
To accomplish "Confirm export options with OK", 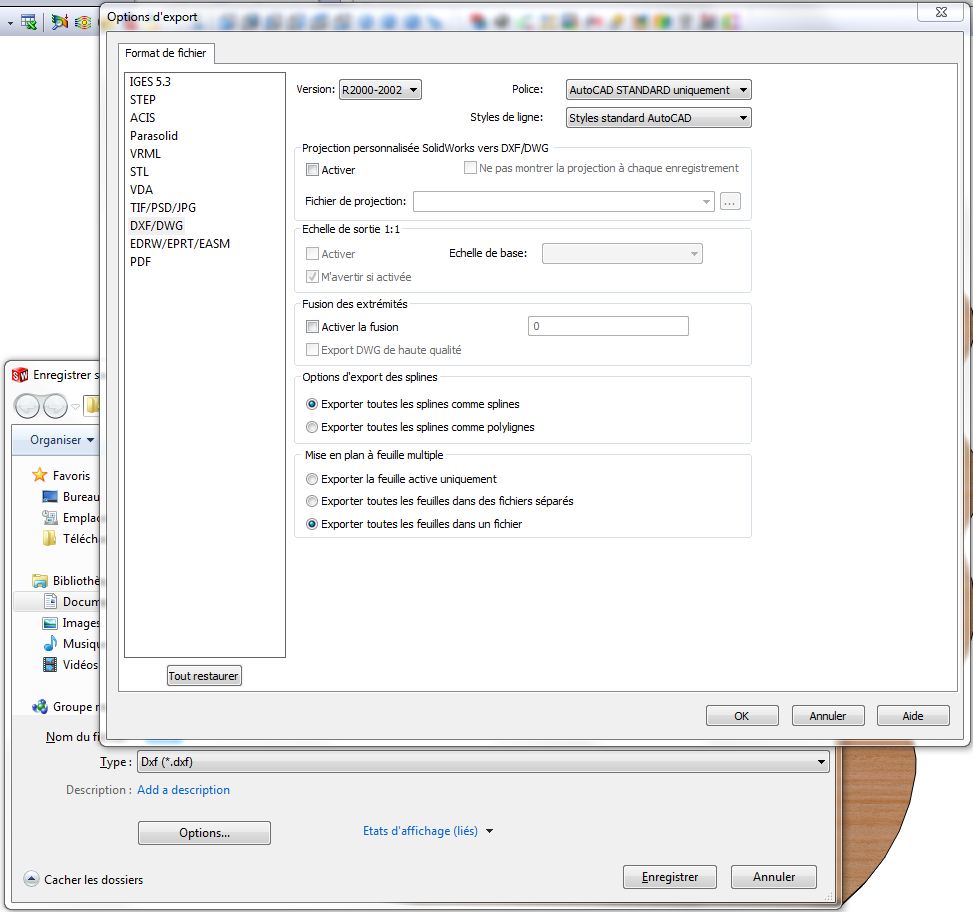I will click(x=742, y=716).
